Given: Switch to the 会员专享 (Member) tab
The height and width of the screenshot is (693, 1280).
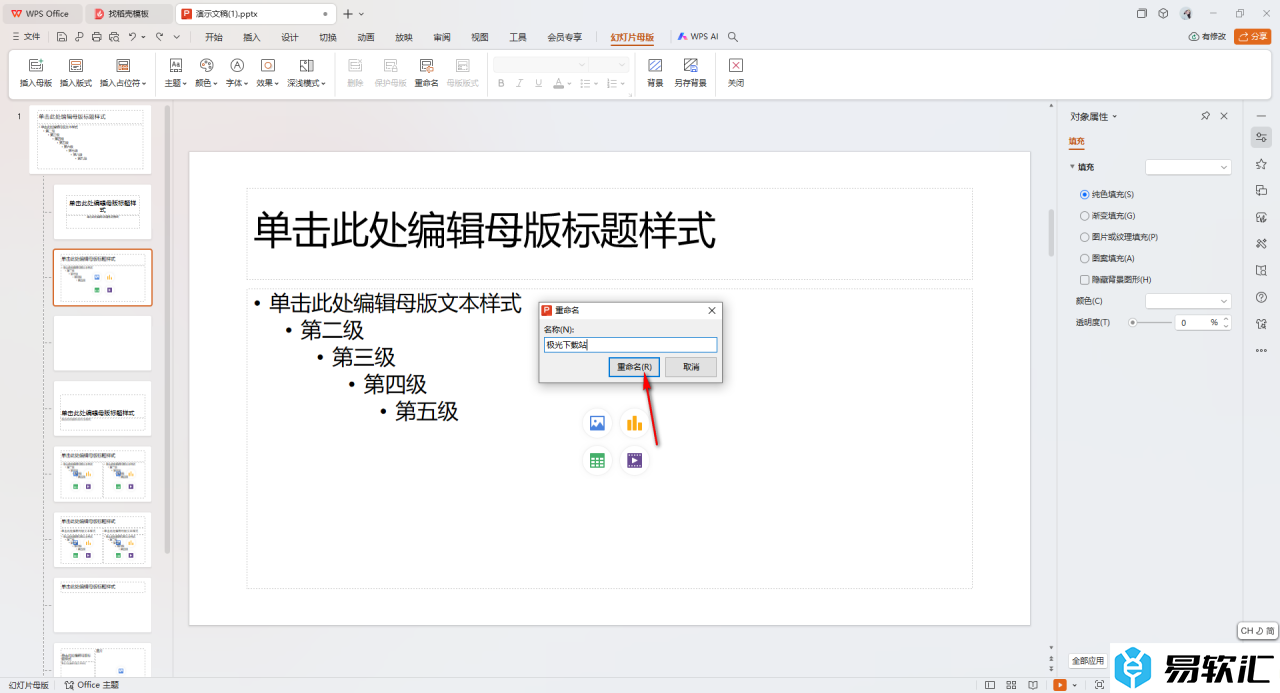Looking at the screenshot, I should (x=565, y=37).
